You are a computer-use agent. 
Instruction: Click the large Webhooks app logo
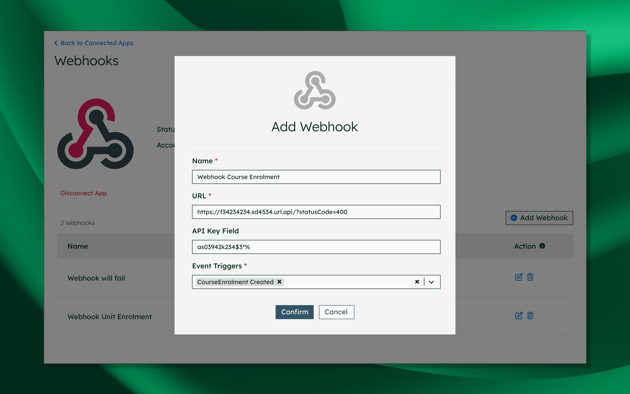(x=95, y=134)
